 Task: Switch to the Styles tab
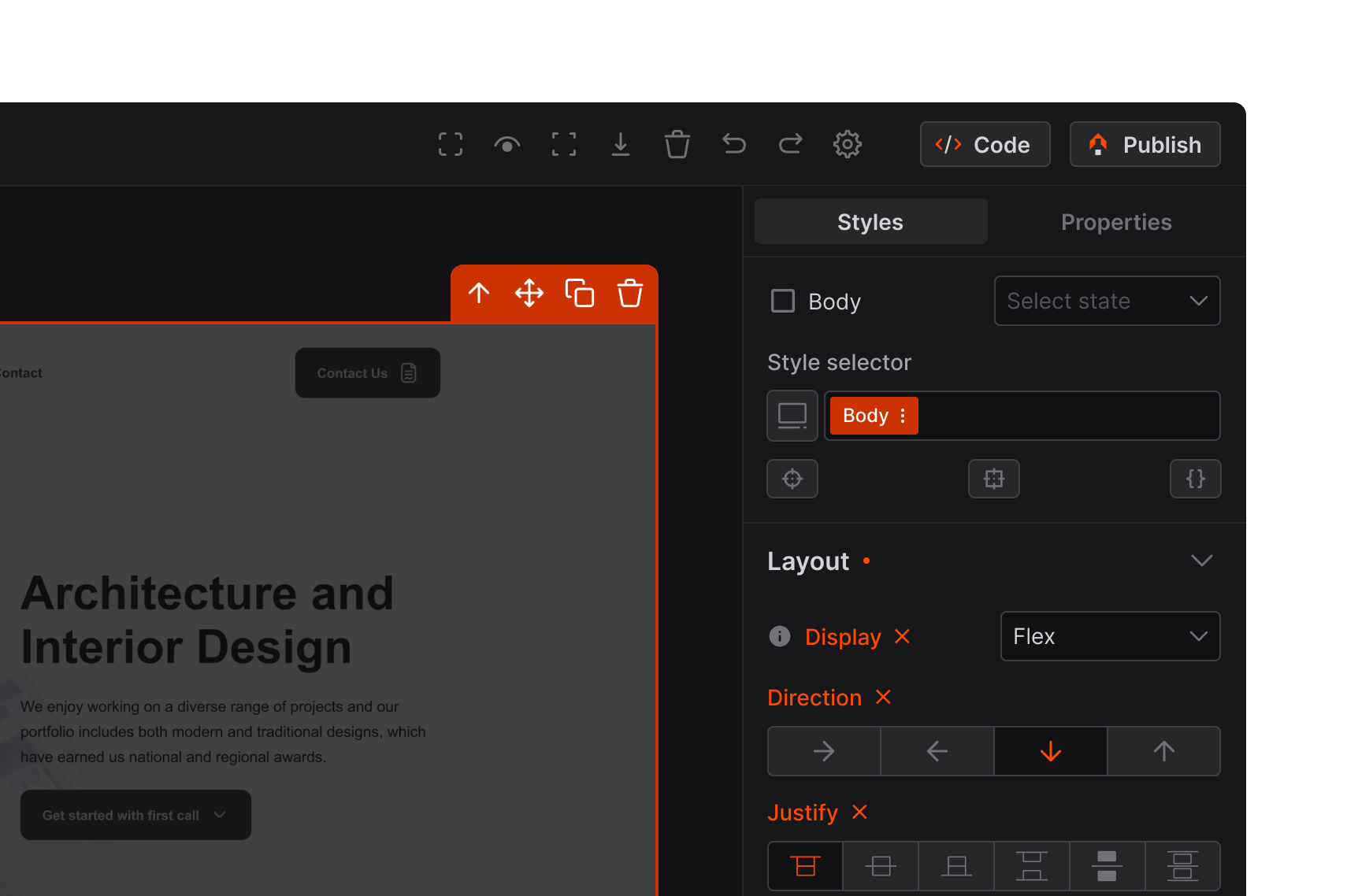(x=870, y=222)
